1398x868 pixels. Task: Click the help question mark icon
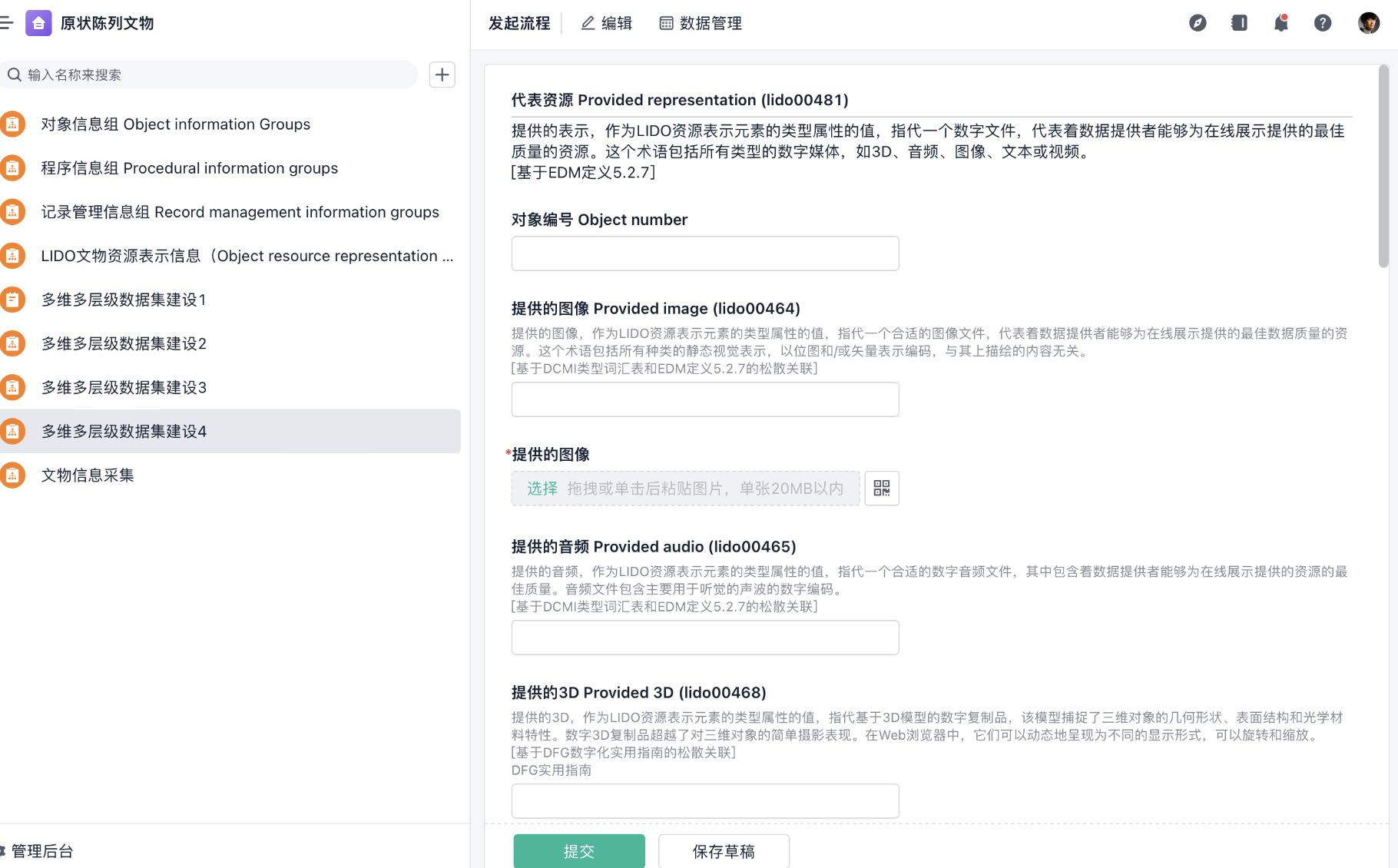click(1322, 23)
